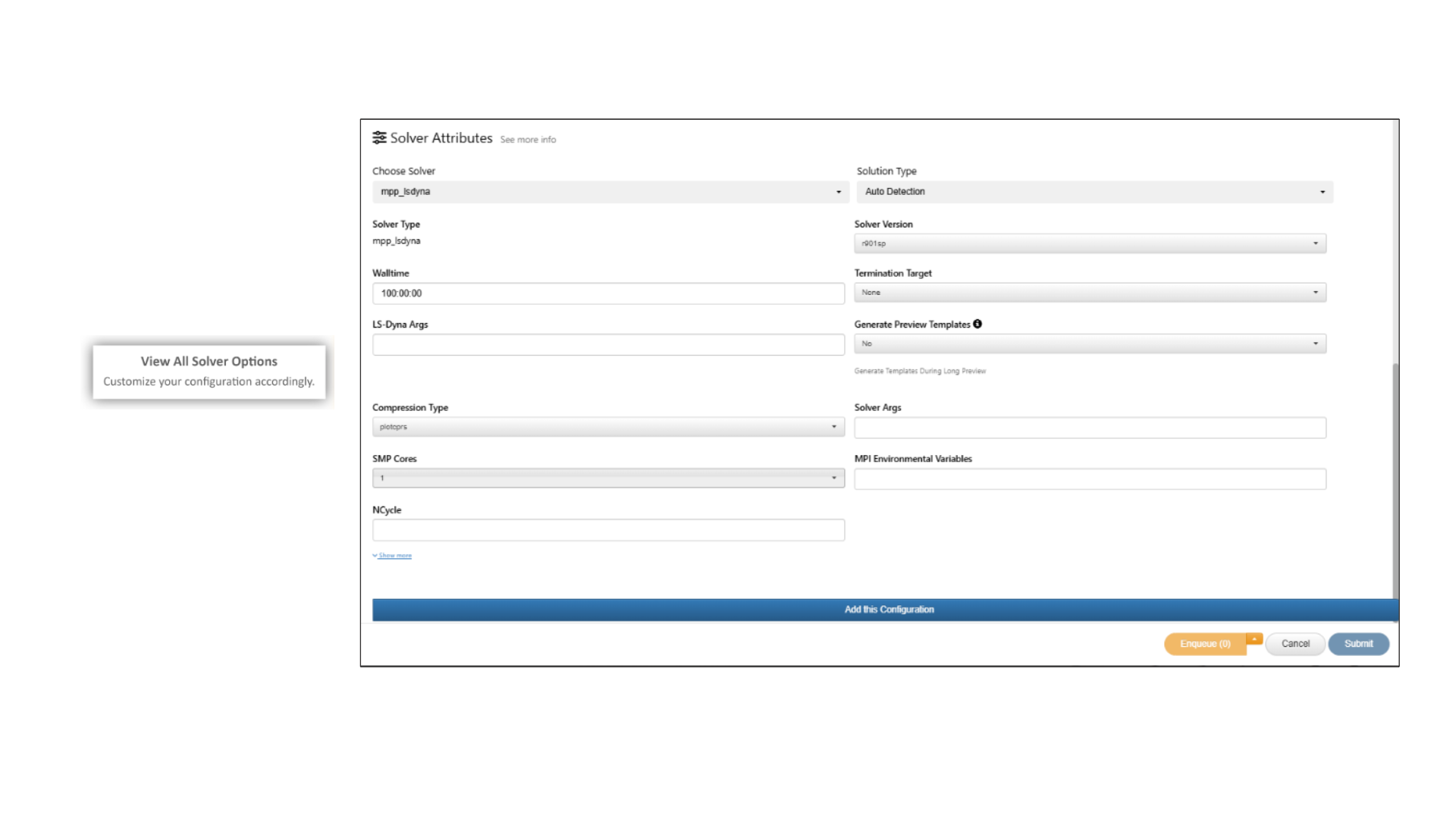Image resolution: width=1456 pixels, height=819 pixels.
Task: Expand the Solver Version dropdown
Action: click(1090, 243)
